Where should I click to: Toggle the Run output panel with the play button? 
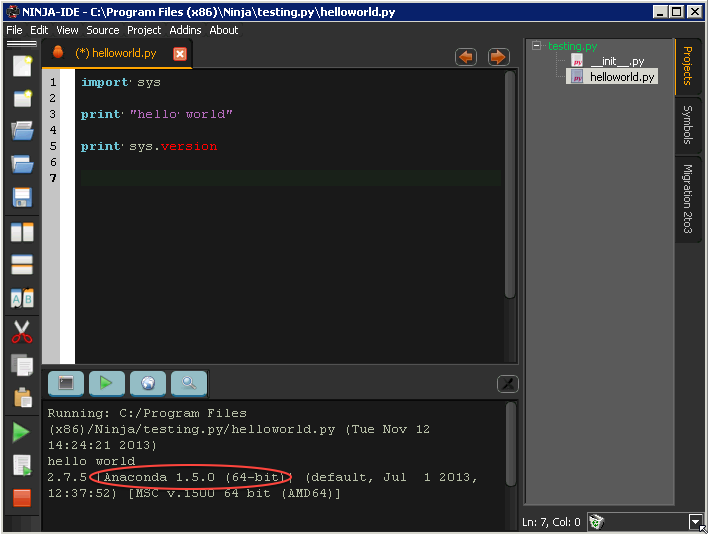[x=106, y=383]
